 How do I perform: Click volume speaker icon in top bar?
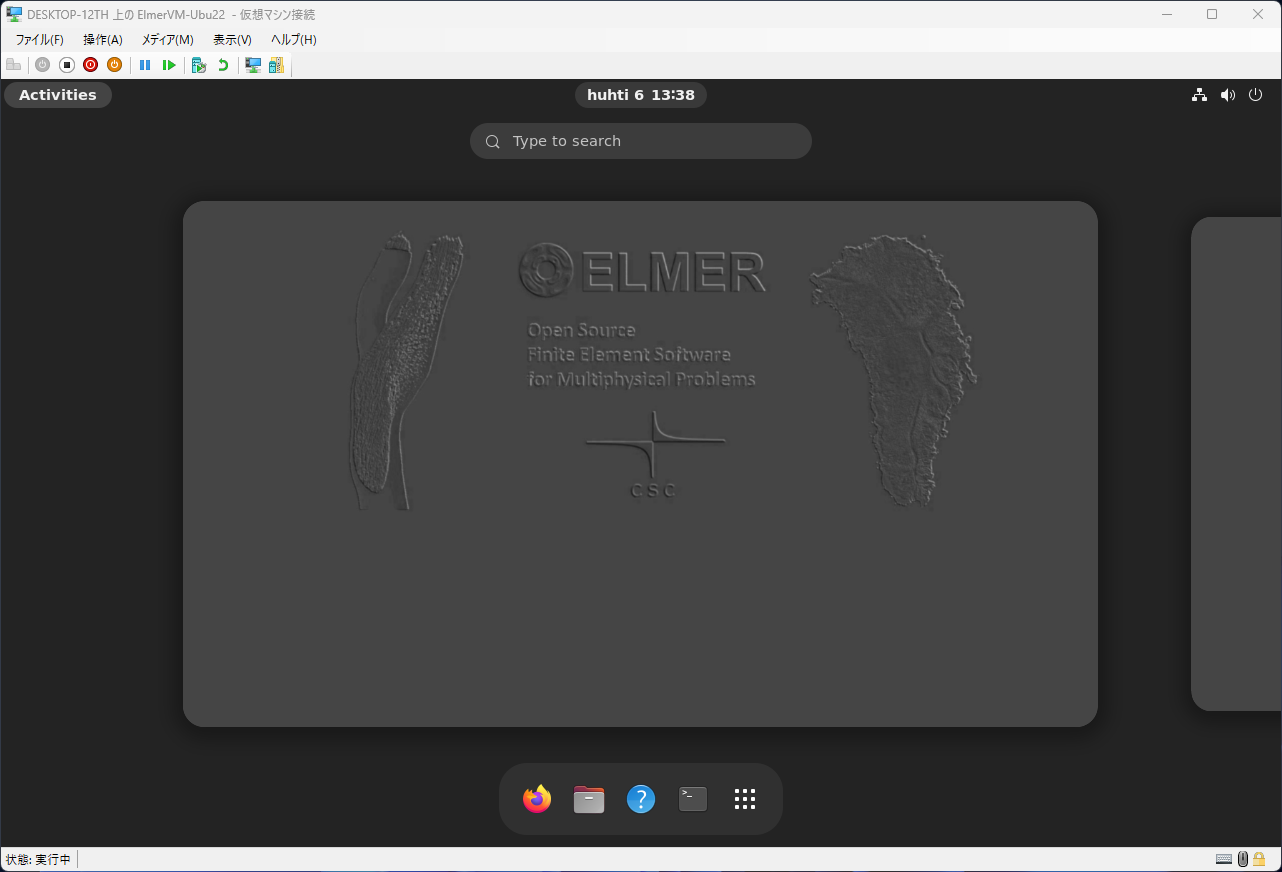click(x=1228, y=95)
